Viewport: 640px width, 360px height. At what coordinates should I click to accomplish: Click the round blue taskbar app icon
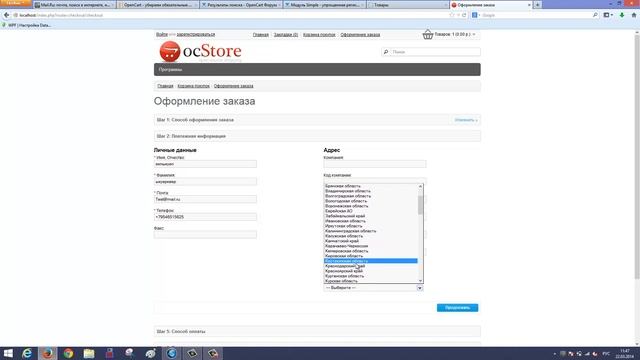coord(171,353)
